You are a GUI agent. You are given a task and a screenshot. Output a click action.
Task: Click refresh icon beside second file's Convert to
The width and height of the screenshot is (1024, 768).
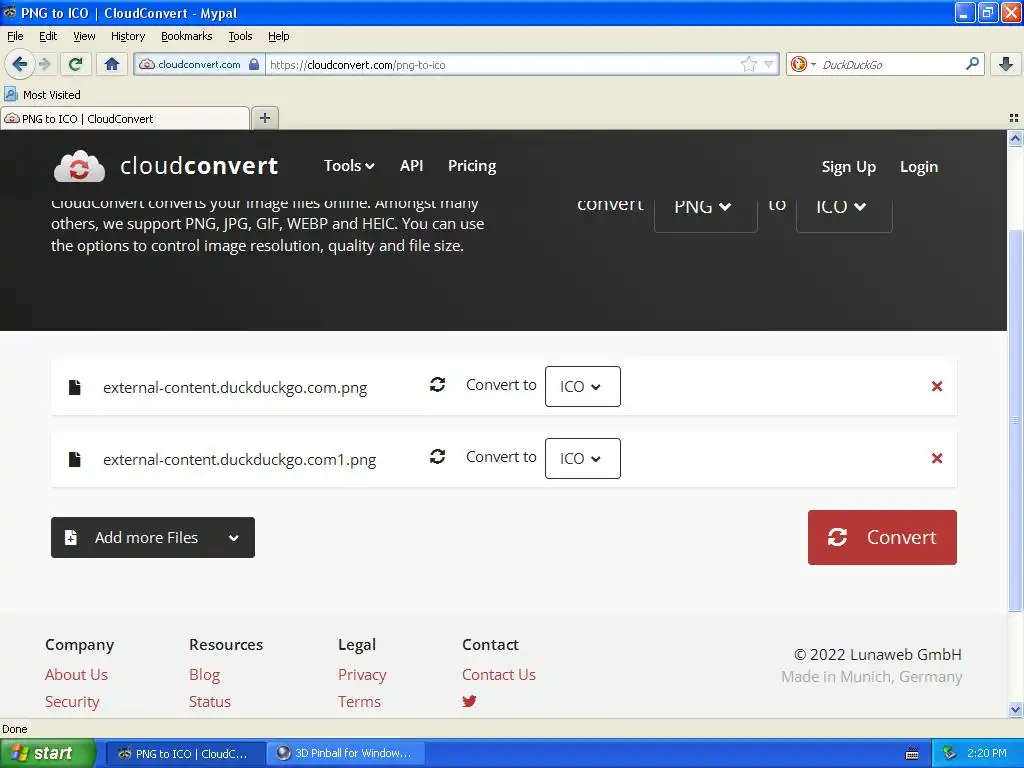(x=438, y=456)
